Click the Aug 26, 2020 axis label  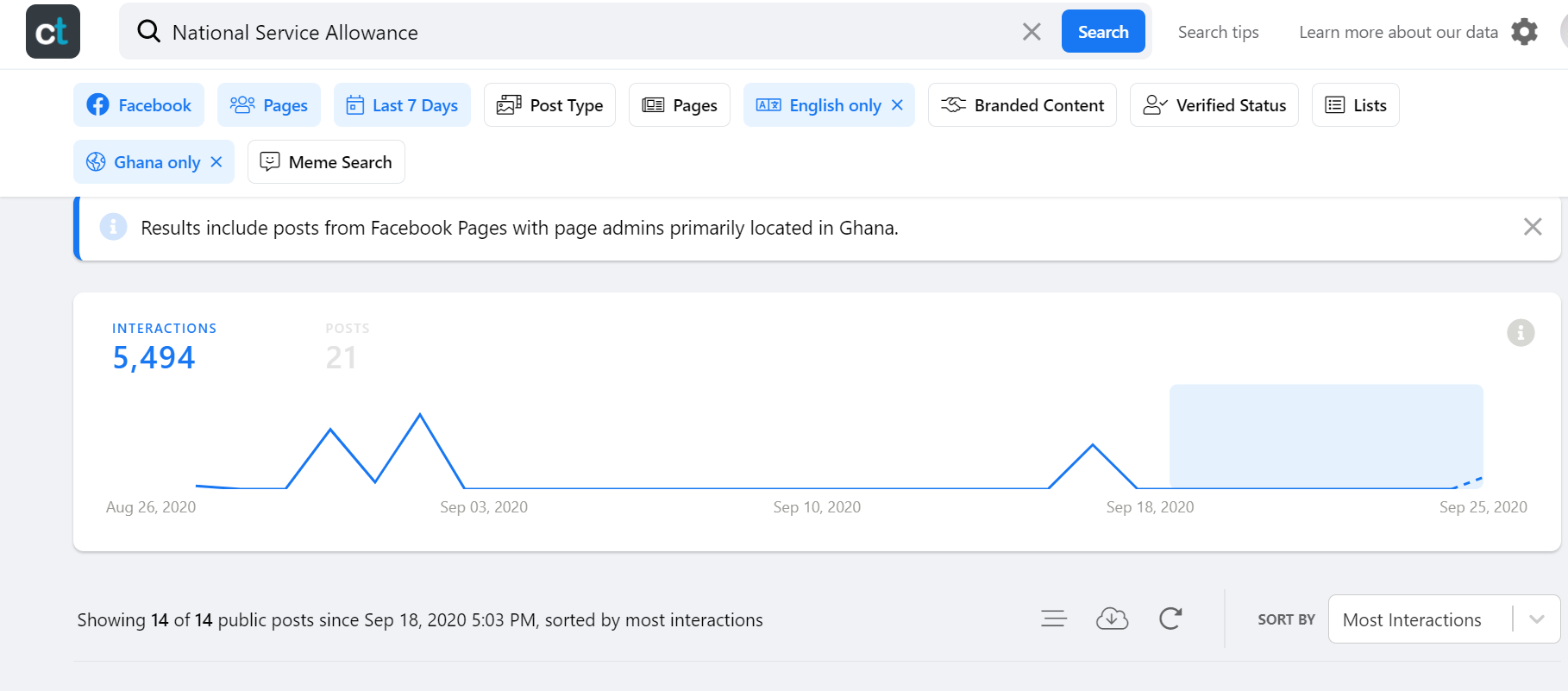click(151, 507)
